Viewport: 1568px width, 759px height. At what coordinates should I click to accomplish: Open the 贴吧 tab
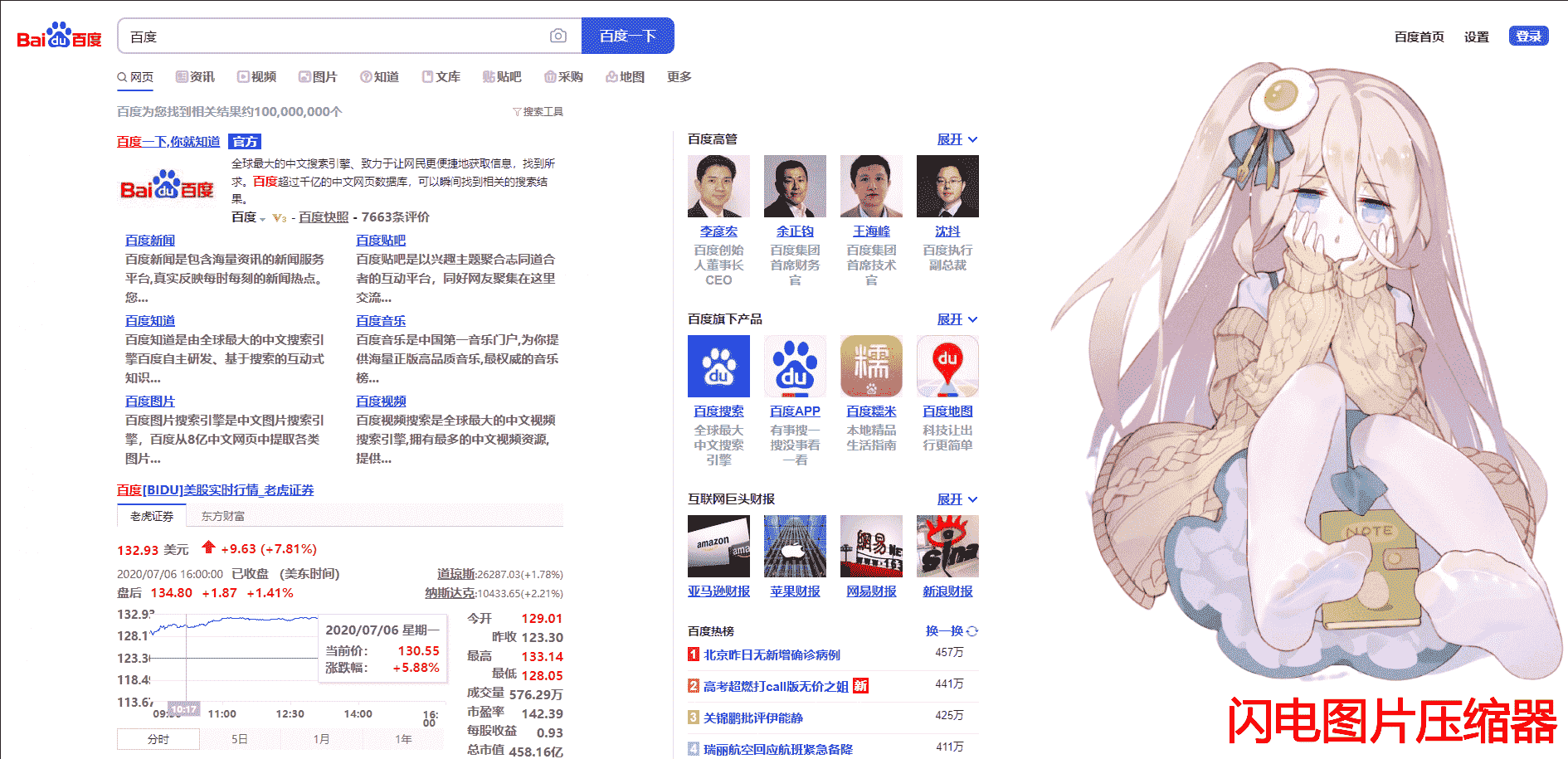[502, 77]
